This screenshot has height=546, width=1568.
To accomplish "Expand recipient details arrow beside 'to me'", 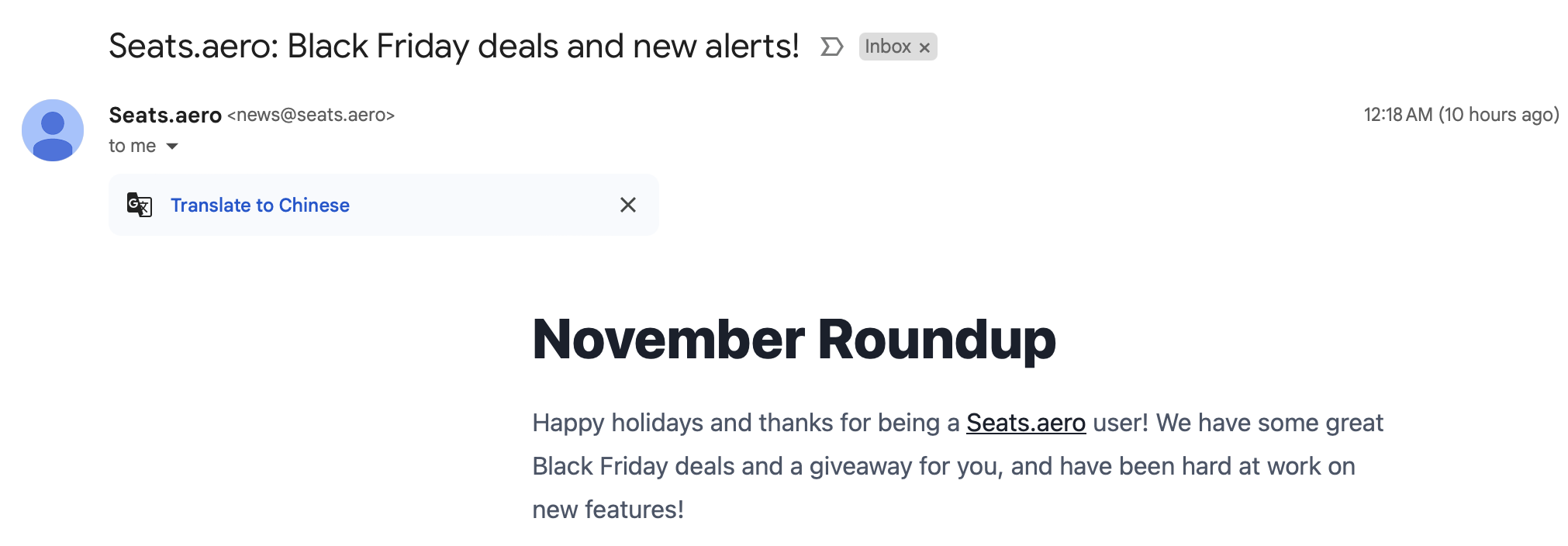I will tap(172, 146).
